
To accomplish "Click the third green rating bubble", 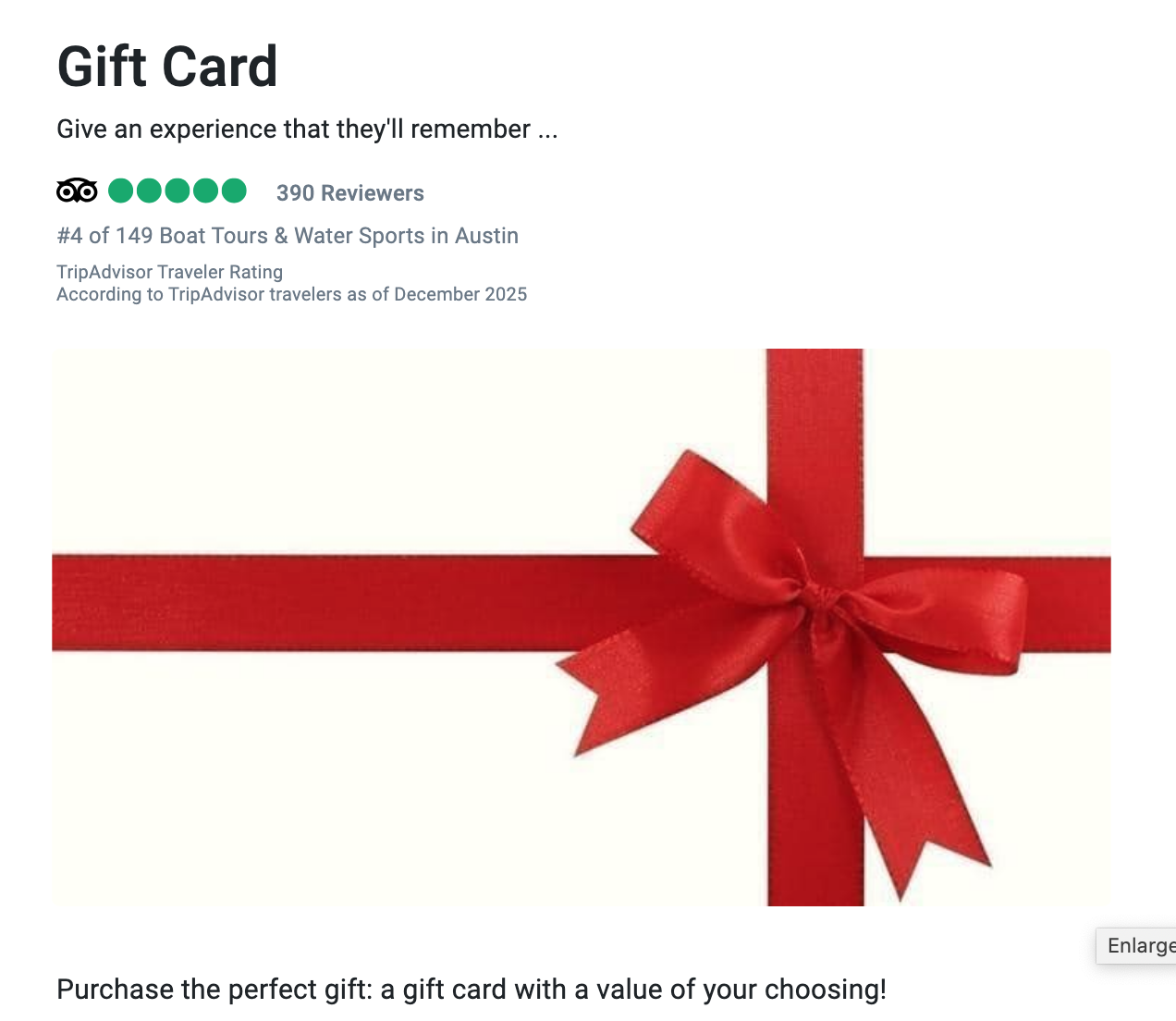I will tap(178, 191).
